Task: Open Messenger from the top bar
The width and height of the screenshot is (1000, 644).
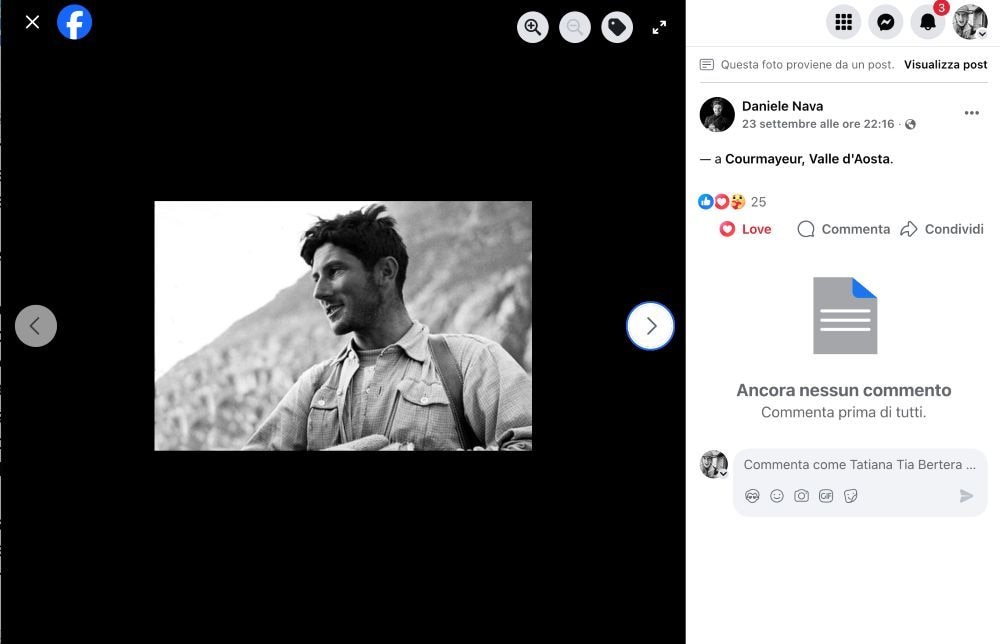Action: pyautogui.click(x=885, y=22)
